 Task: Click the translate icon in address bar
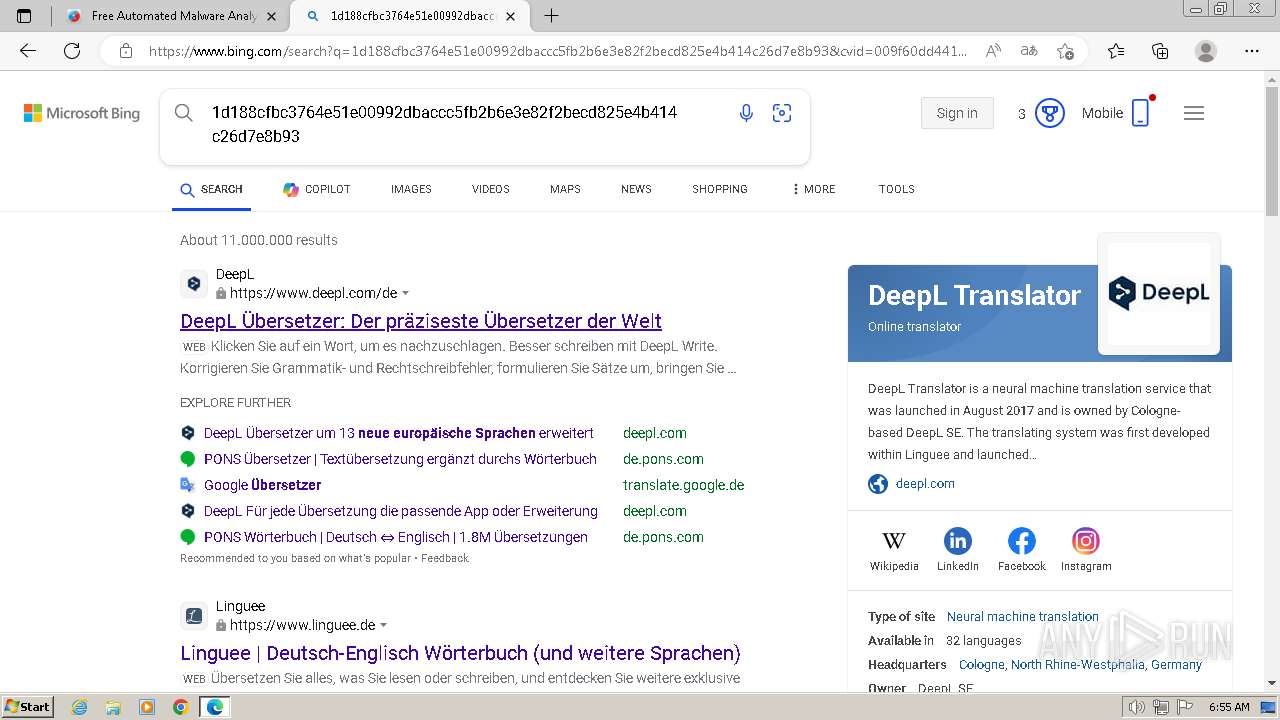click(1028, 51)
